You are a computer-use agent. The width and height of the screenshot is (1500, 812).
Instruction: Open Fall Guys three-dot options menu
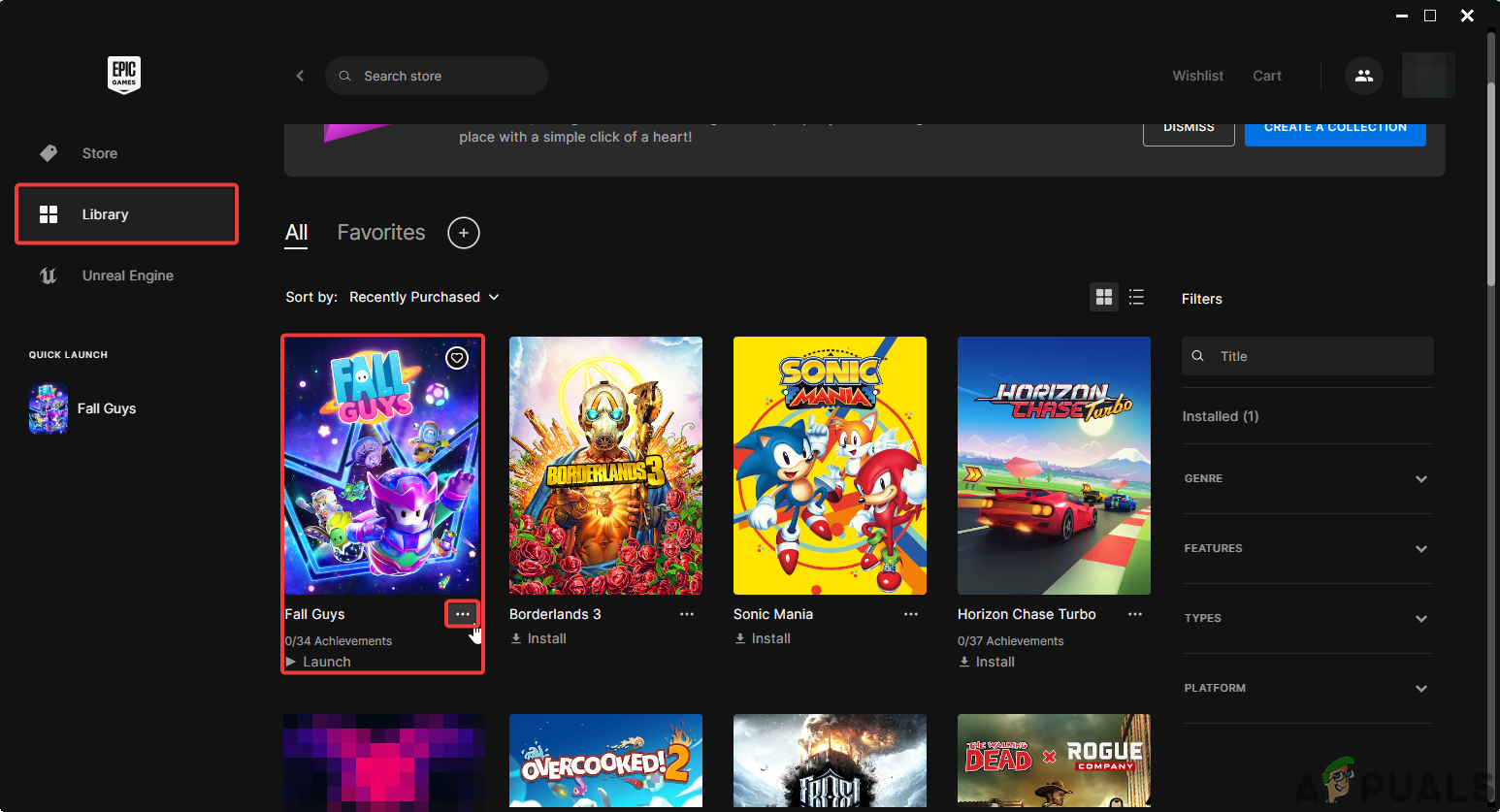coord(462,614)
